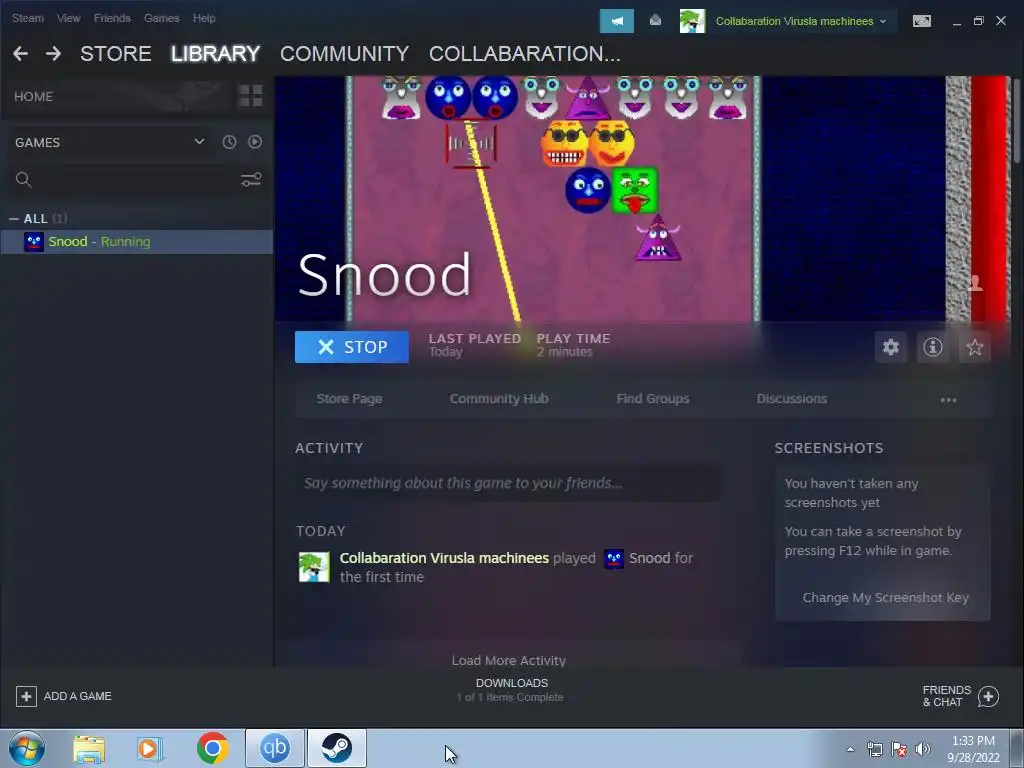Toggle the ready-to-play filter icon
This screenshot has height=768, width=1024.
point(255,142)
